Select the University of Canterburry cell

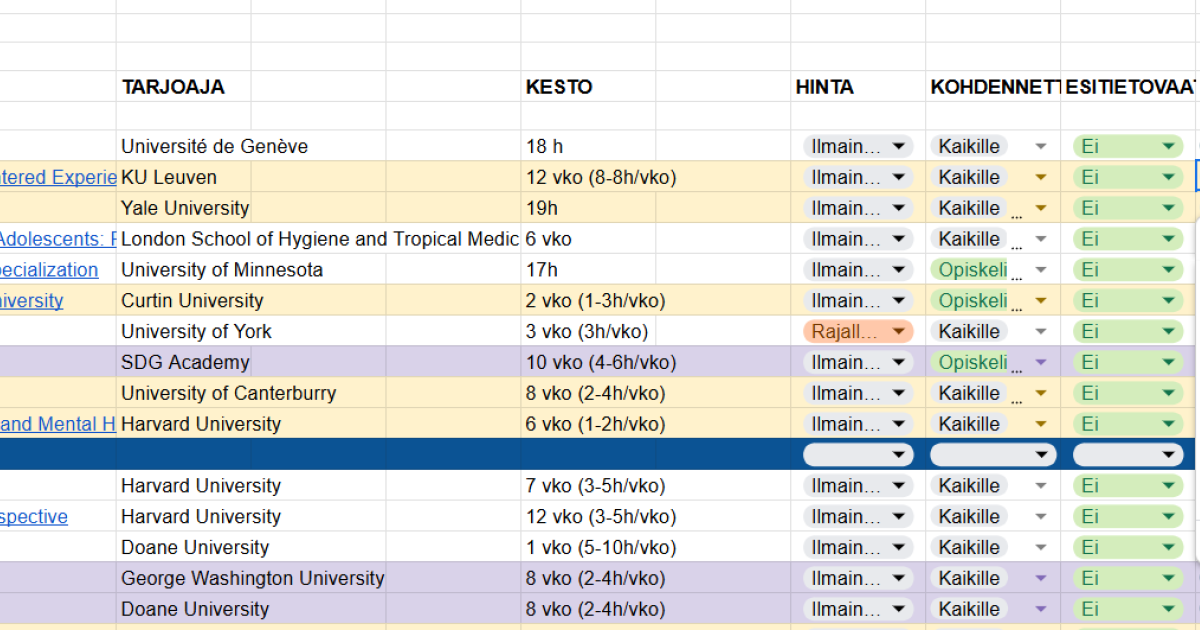tap(228, 393)
